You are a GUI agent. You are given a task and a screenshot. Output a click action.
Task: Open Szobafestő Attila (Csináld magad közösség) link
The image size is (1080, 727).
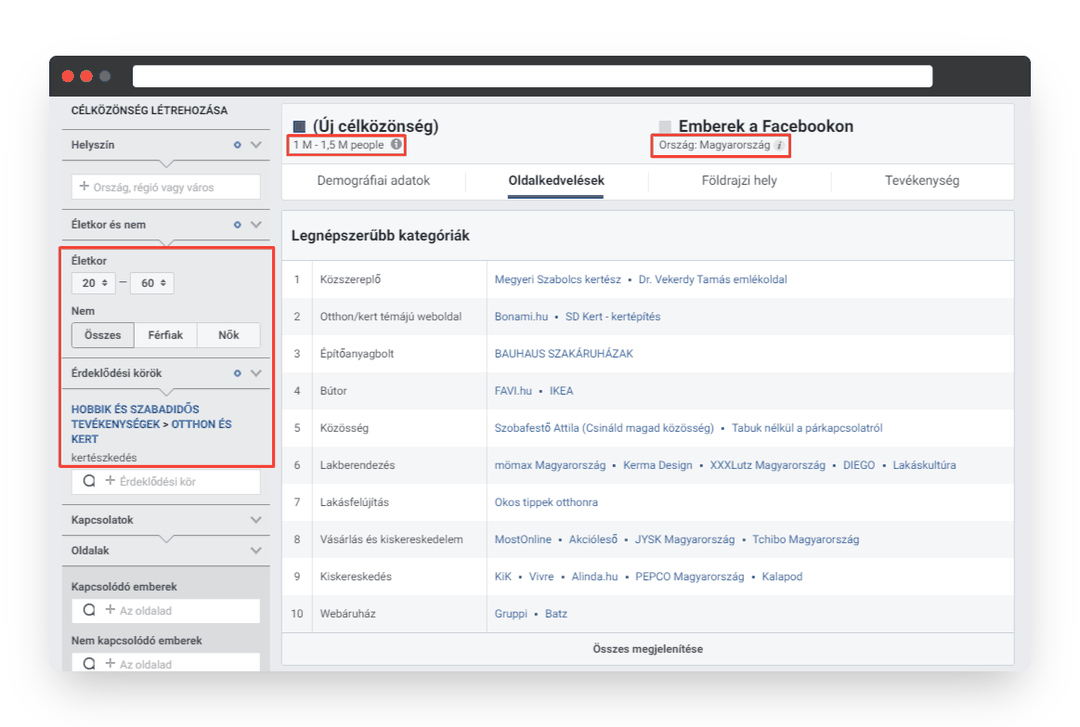pos(604,428)
